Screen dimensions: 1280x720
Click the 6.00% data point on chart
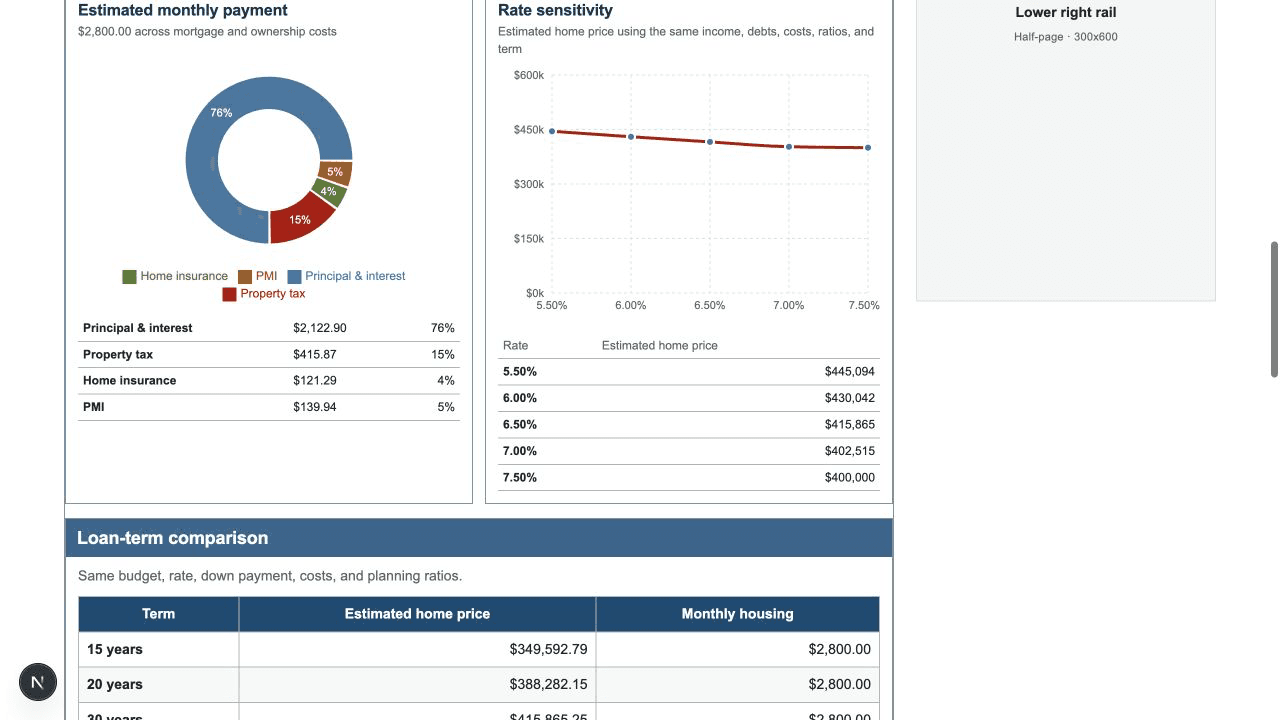[631, 136]
